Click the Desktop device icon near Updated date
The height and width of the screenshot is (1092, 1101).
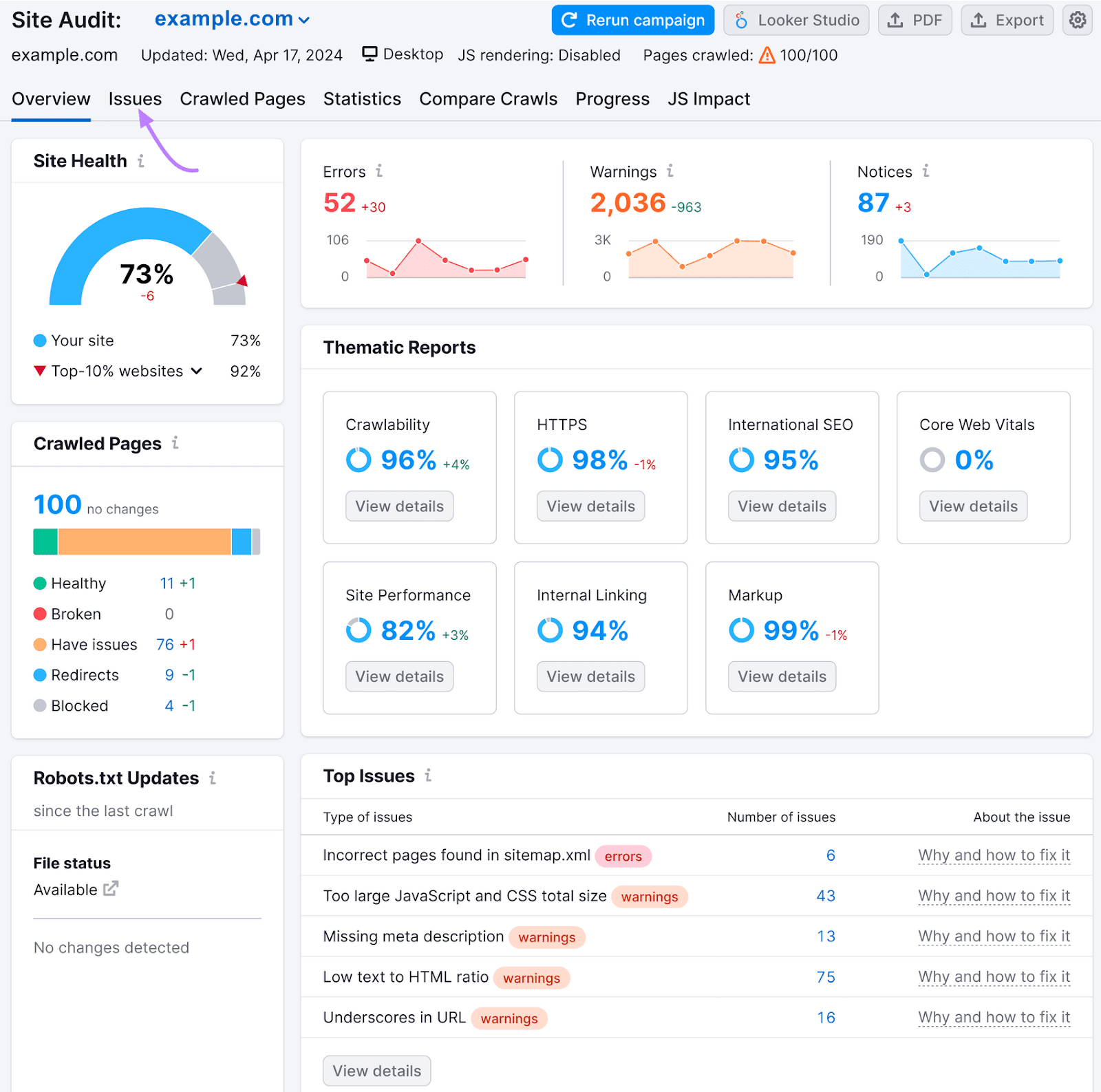click(370, 54)
